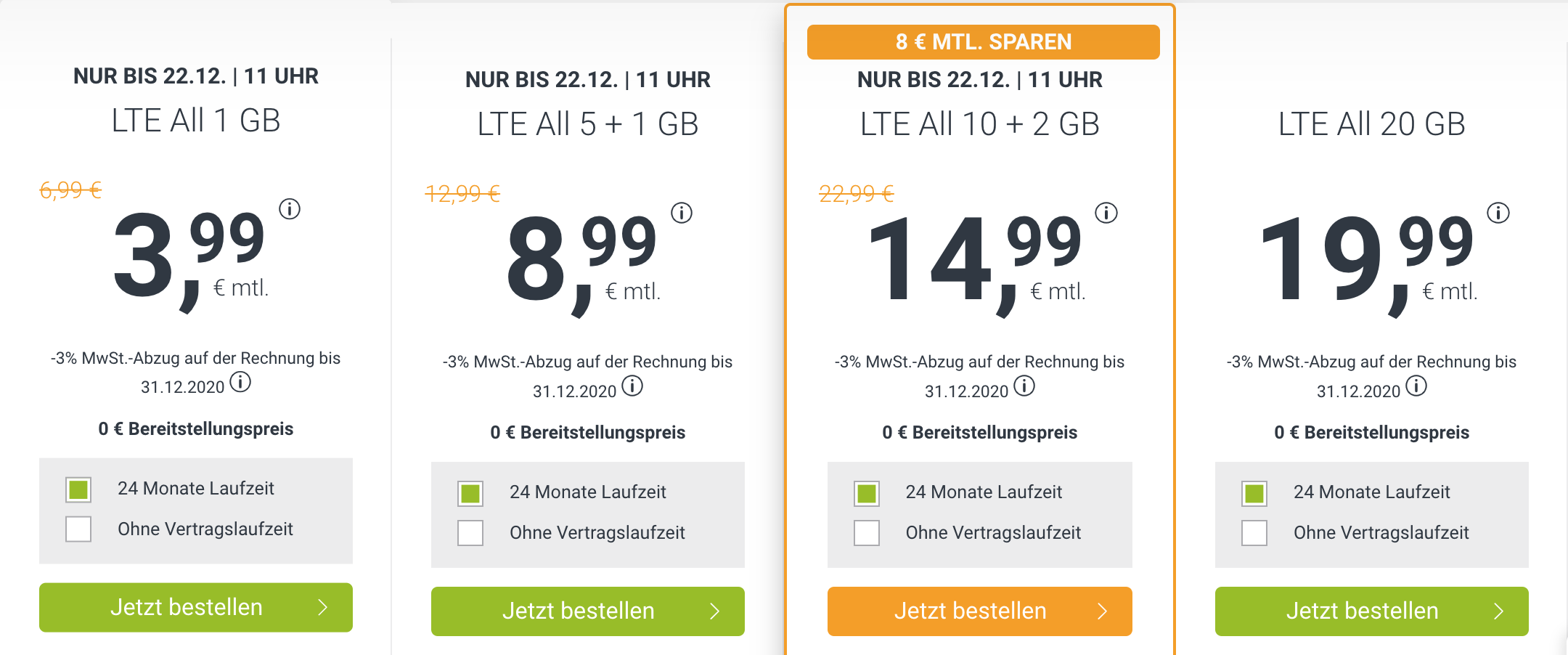Open MwSt. info icon under LTE All 10 + 2 GB

pos(1024,386)
